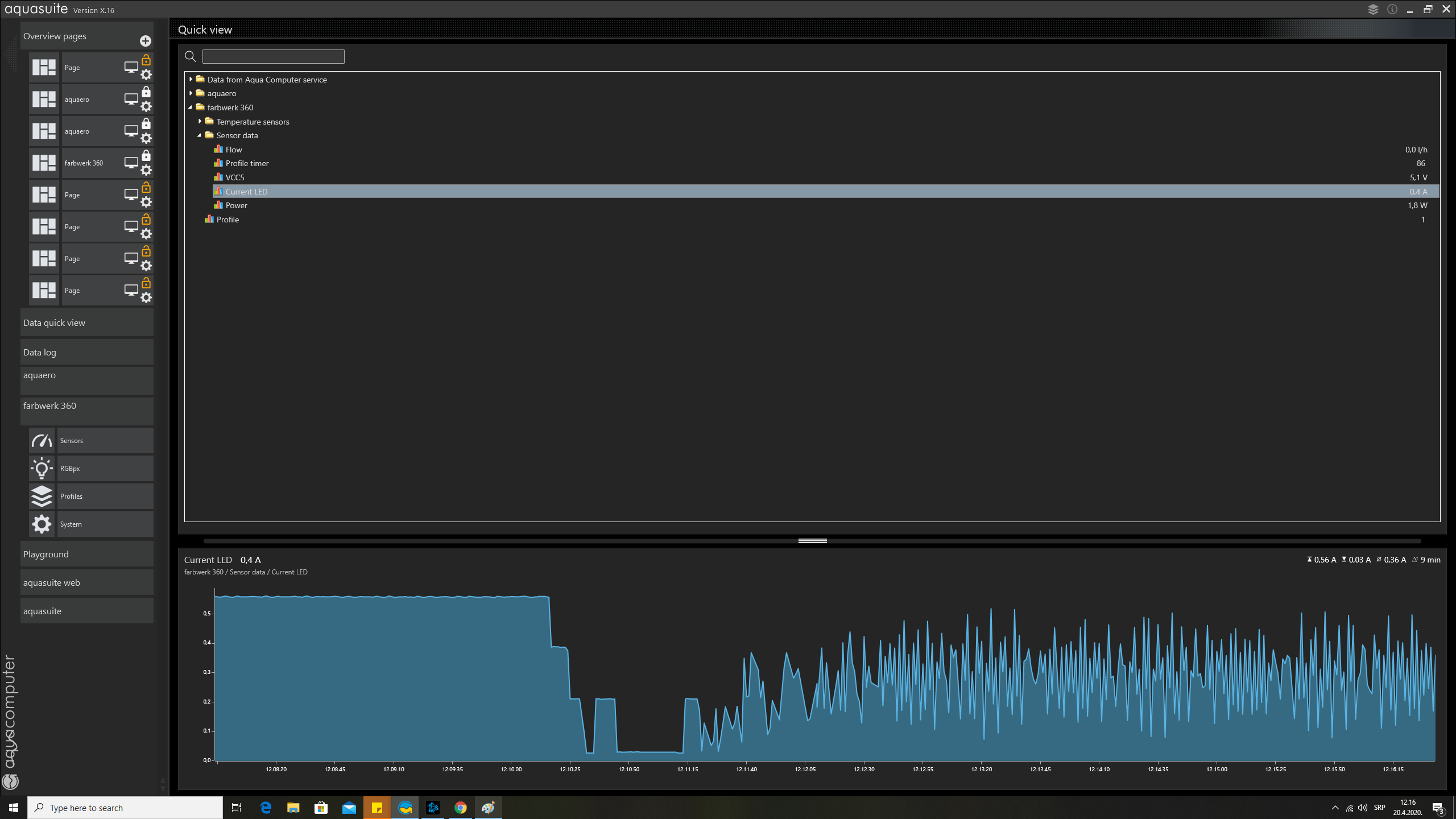Click the monitor icon on the farbwerk 360 page row
Viewport: 1456px width, 819px height.
(131, 163)
